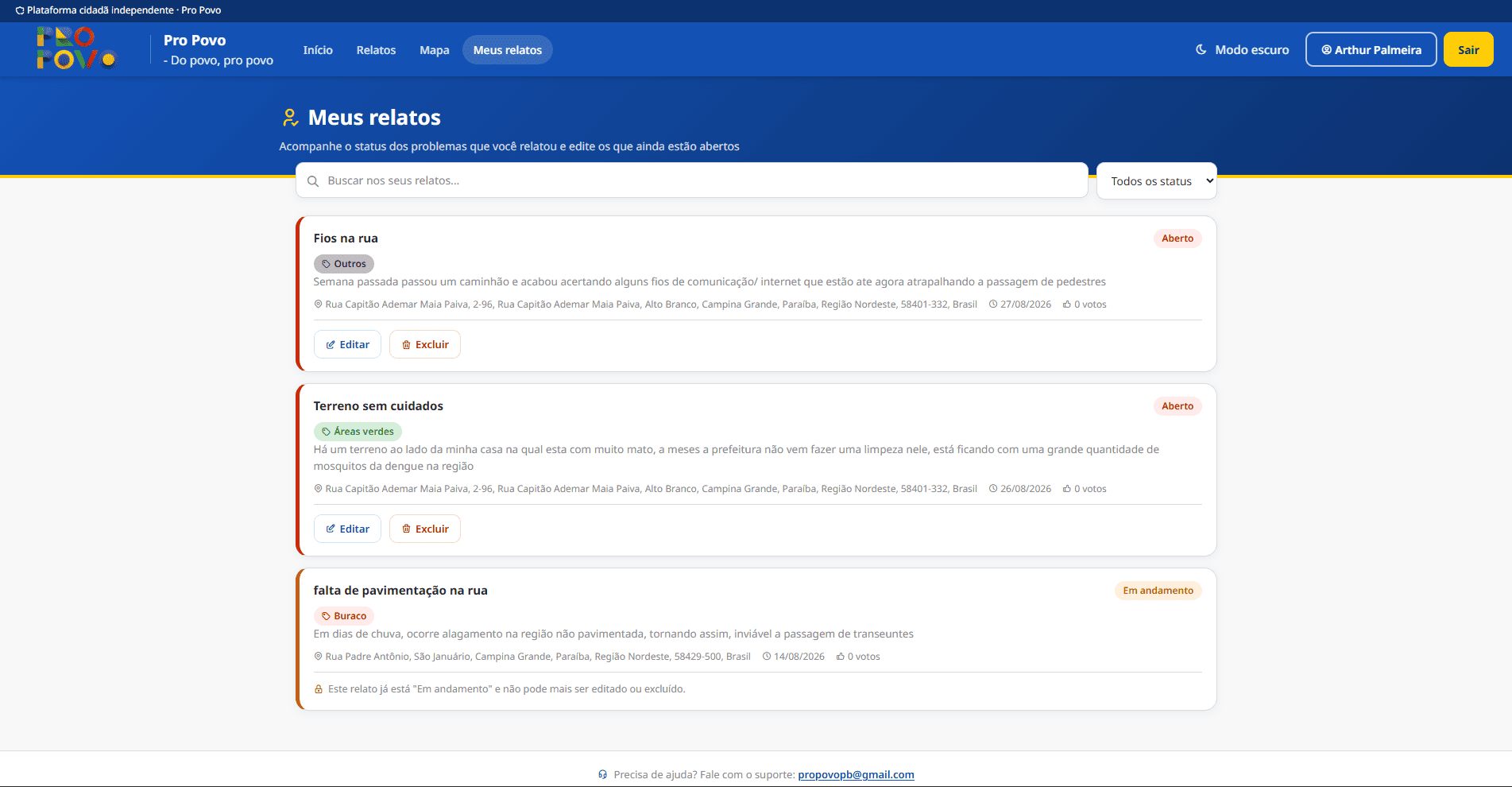The image size is (1512, 787).
Task: Click the Terreno sem cuidados report title
Action: 378,406
